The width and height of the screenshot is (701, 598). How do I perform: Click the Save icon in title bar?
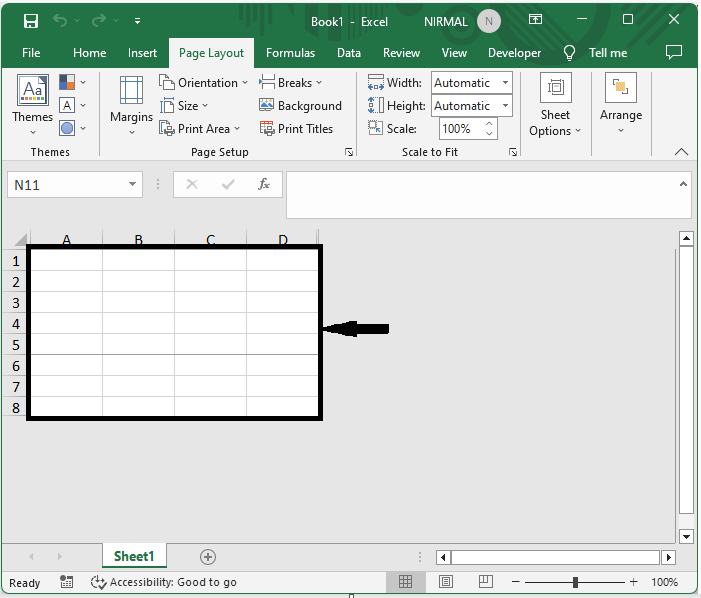pyautogui.click(x=31, y=21)
